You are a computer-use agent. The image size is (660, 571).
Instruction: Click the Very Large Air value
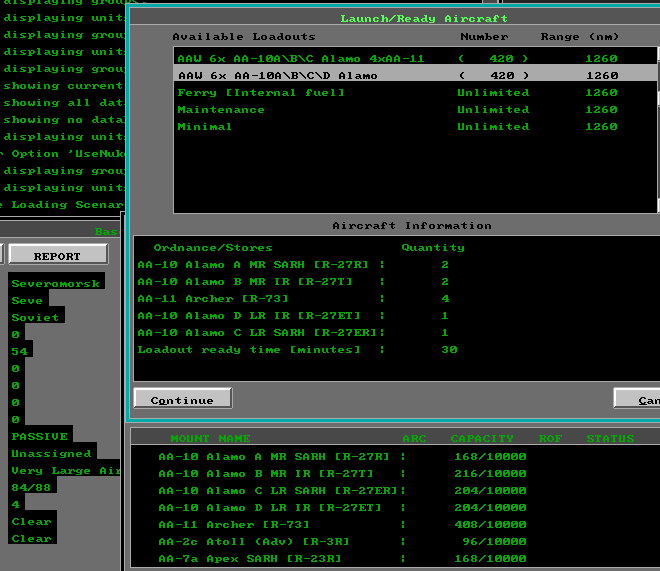(64, 468)
